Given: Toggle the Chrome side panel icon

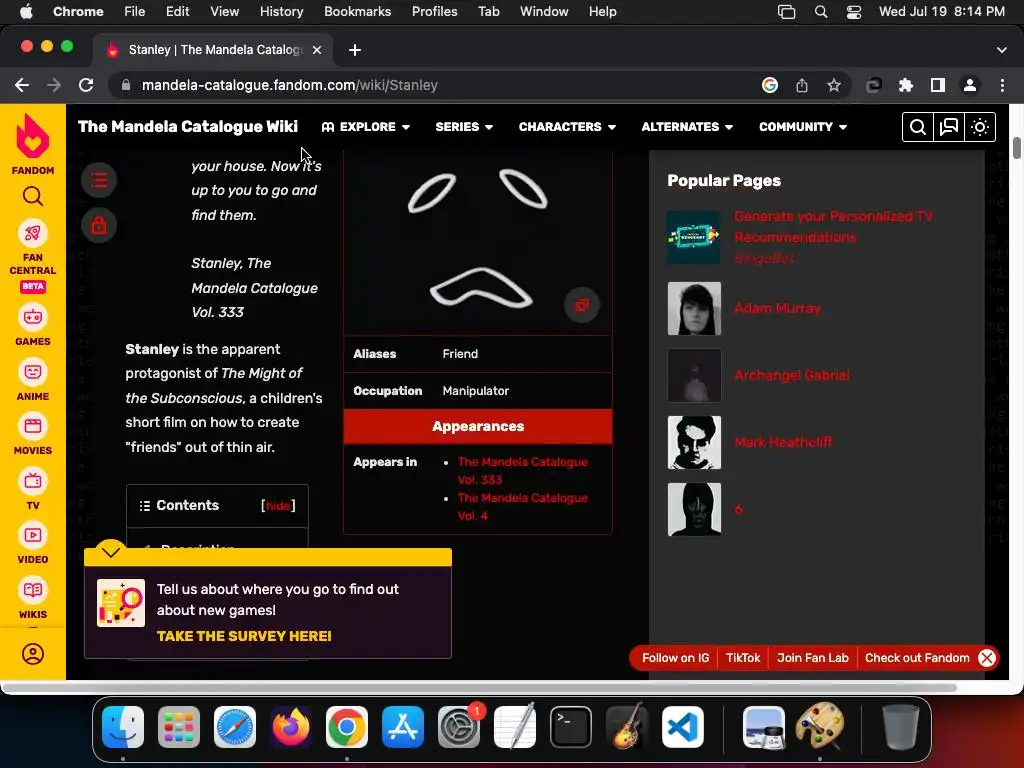Looking at the screenshot, I should pyautogui.click(x=937, y=85).
